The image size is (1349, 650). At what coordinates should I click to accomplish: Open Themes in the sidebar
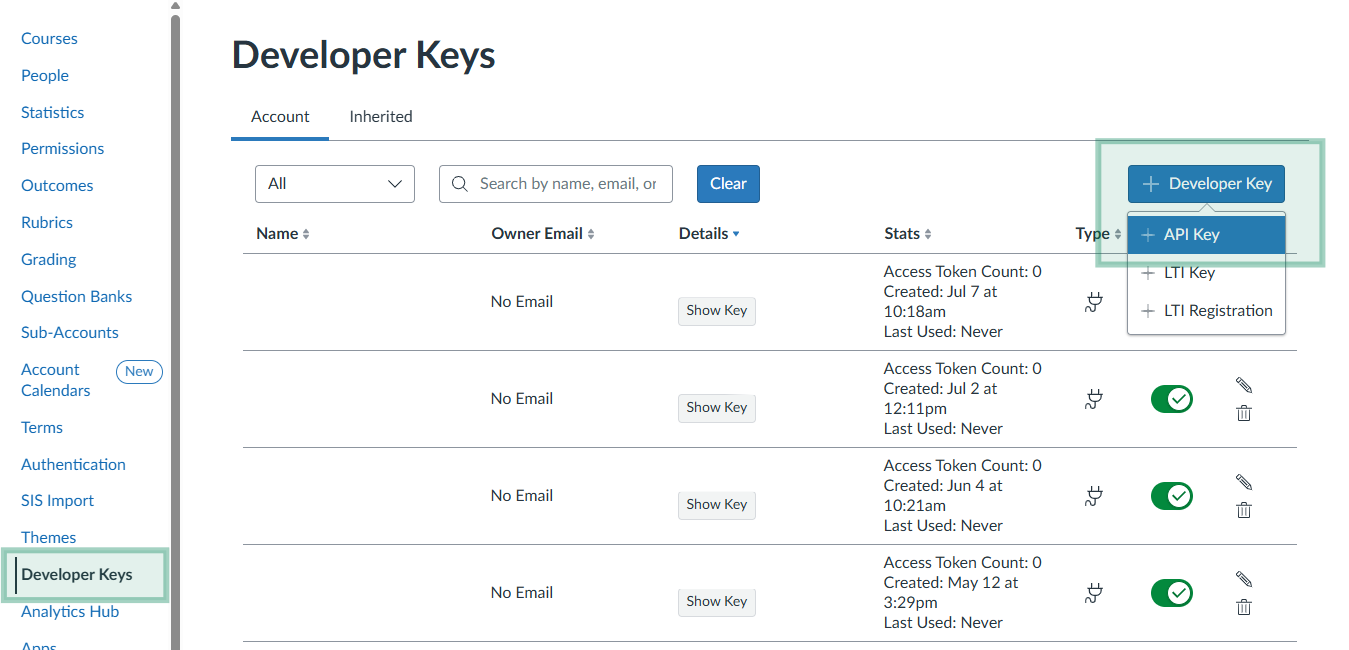[48, 538]
